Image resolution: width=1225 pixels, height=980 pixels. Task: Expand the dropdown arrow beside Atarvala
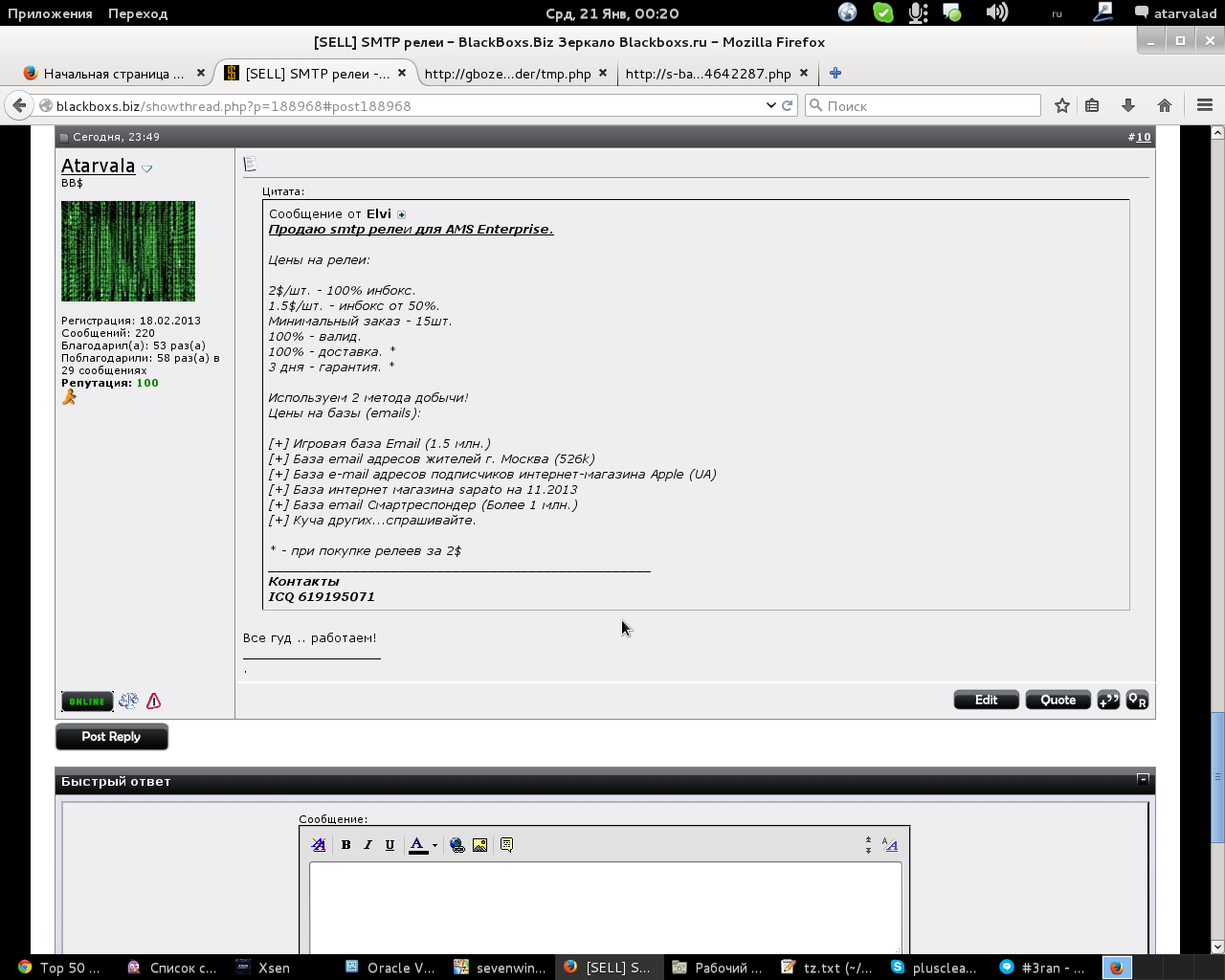[146, 168]
